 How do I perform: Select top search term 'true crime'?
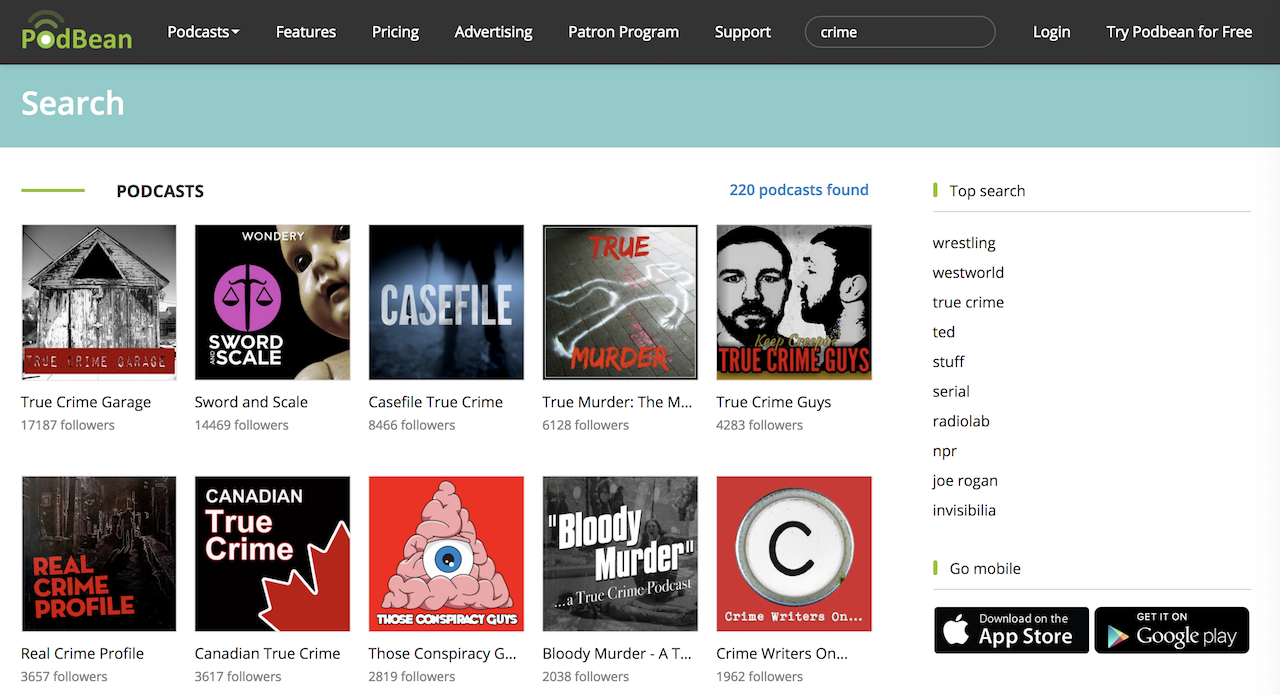(968, 302)
